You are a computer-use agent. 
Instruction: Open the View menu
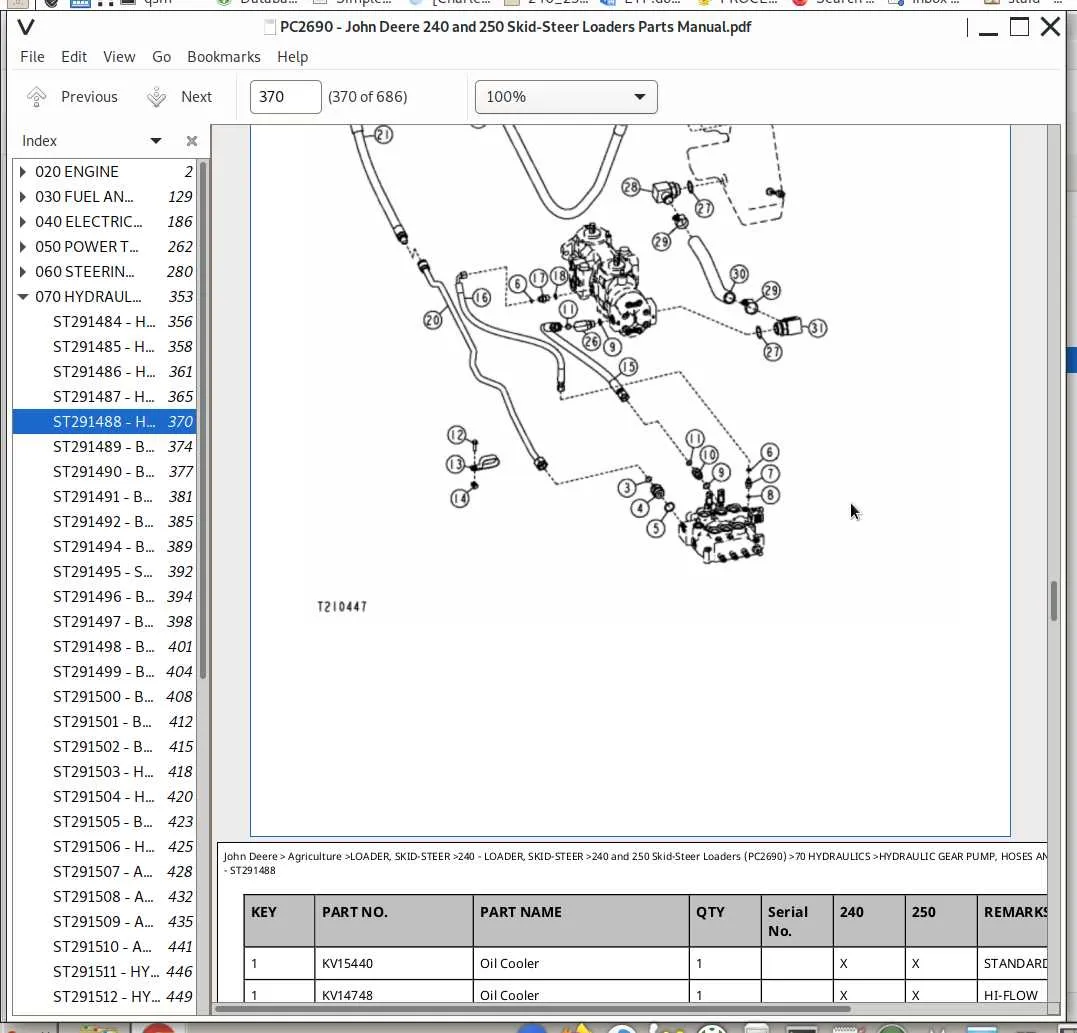coord(119,57)
